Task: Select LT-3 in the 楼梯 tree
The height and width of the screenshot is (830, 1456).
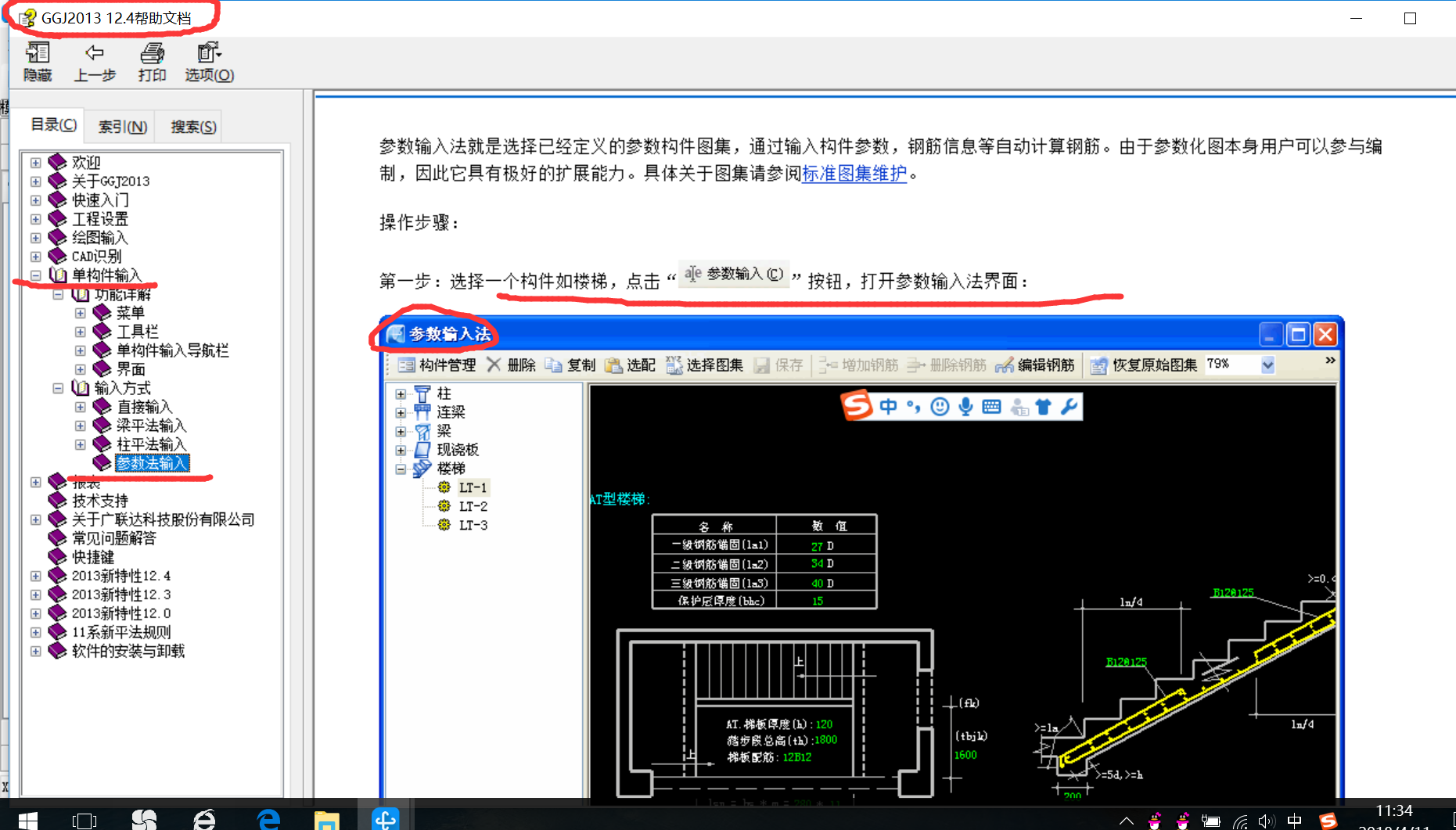Action: [x=473, y=525]
